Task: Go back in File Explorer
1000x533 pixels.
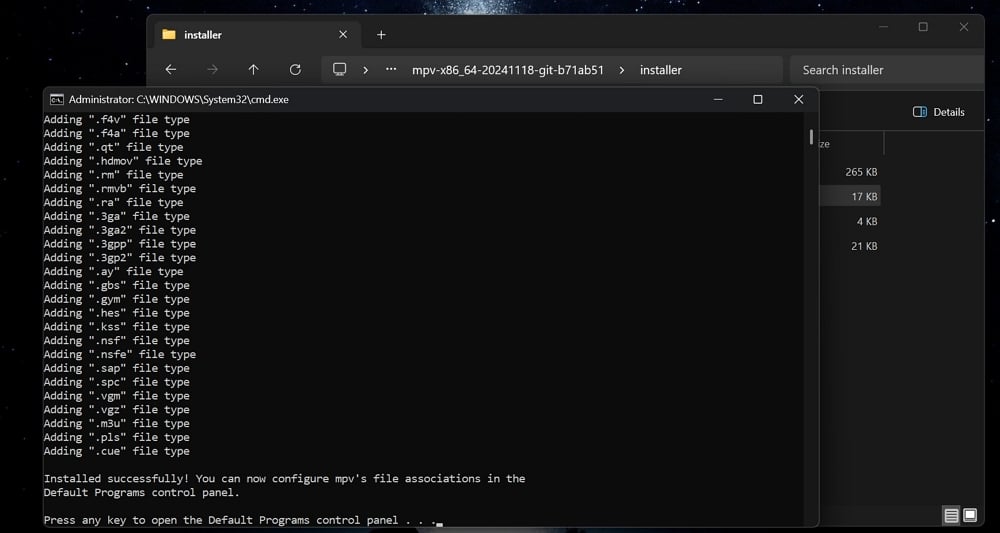Action: [170, 69]
